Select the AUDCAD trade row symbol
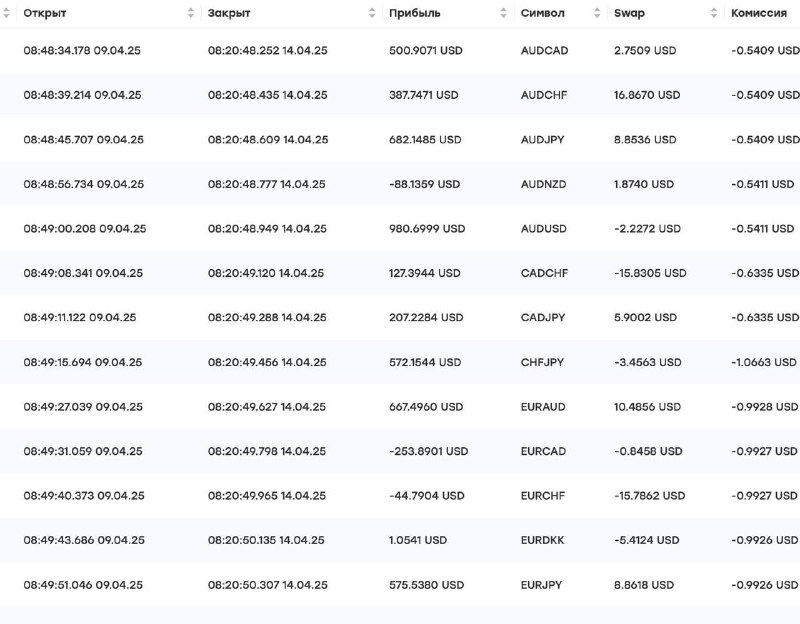 (x=544, y=51)
